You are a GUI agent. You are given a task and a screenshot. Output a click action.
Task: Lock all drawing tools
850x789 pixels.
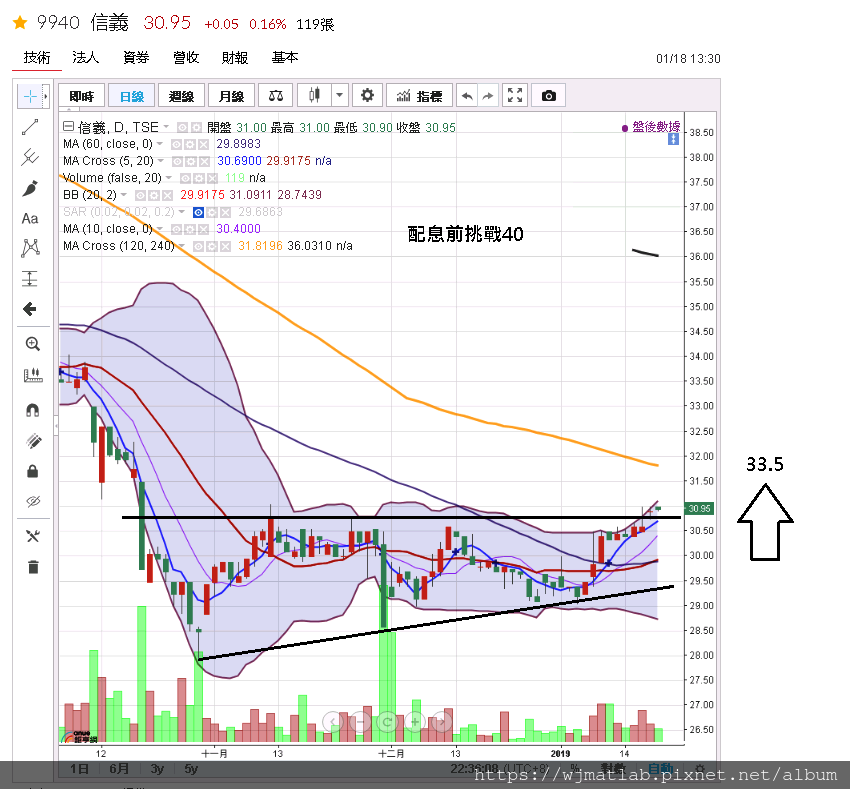pos(33,471)
